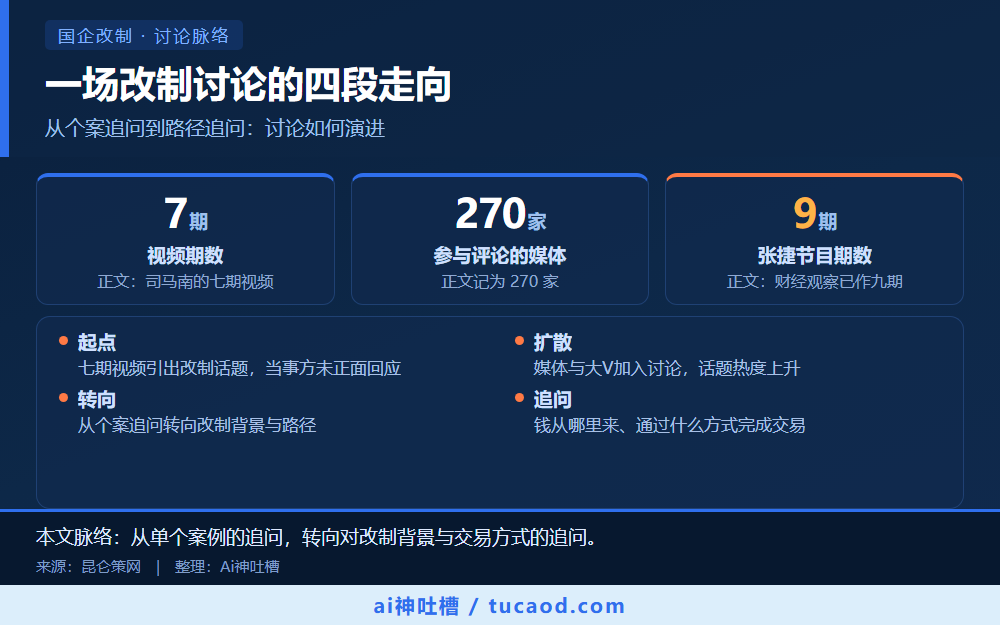Click the note 正文：财经观察已作九期
This screenshot has width=1000, height=625.
(x=814, y=281)
